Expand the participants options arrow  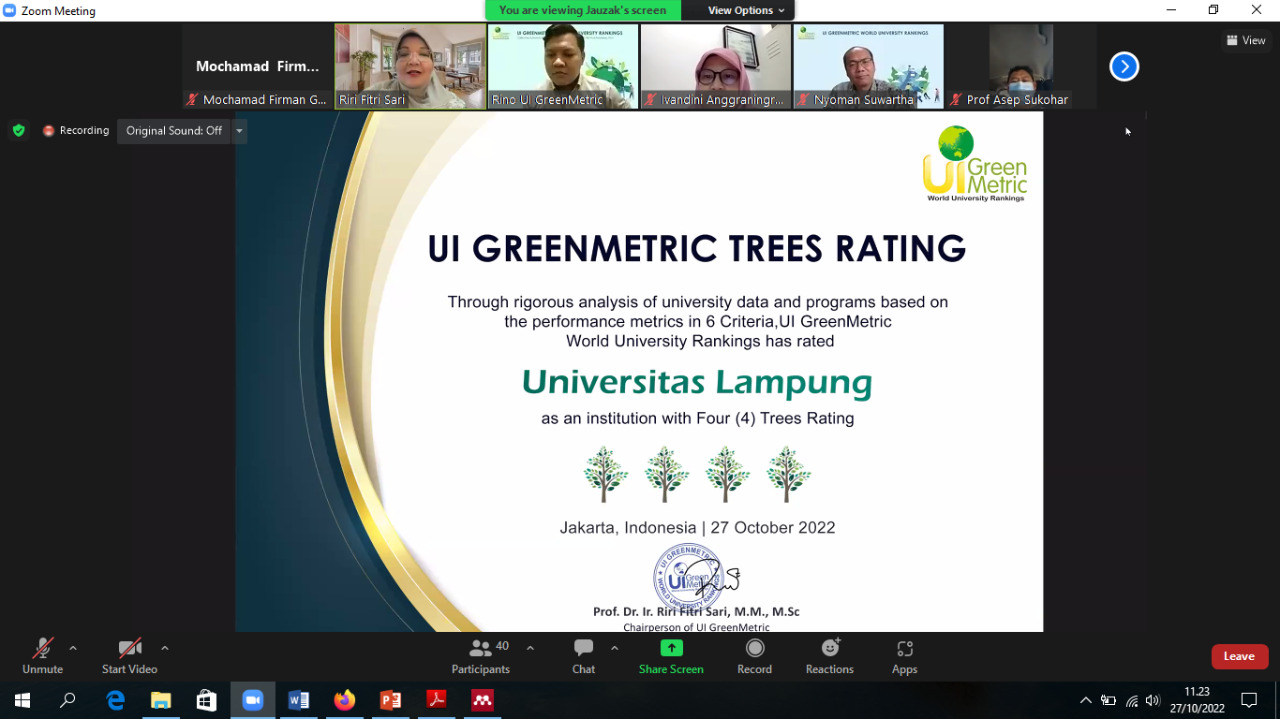point(530,648)
